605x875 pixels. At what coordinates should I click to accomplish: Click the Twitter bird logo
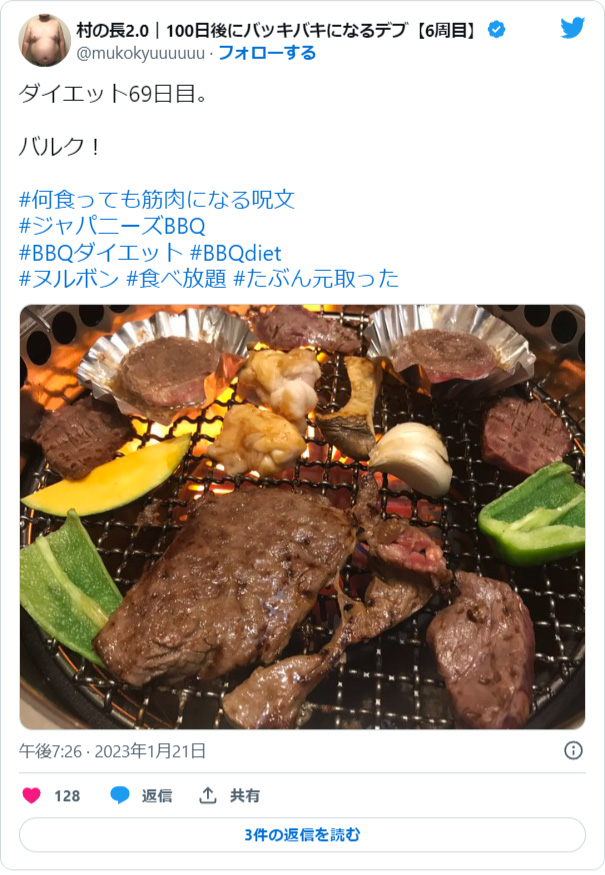[573, 28]
